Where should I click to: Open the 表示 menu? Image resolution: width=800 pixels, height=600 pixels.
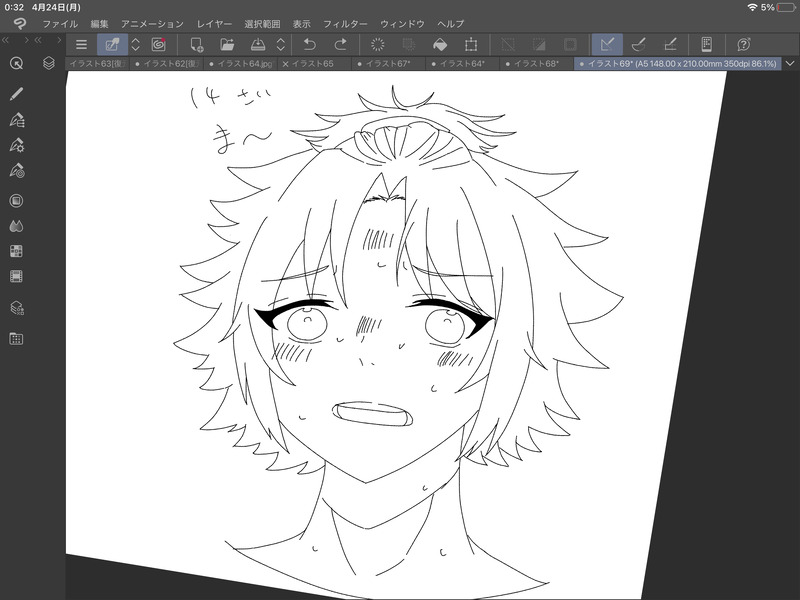tap(302, 24)
